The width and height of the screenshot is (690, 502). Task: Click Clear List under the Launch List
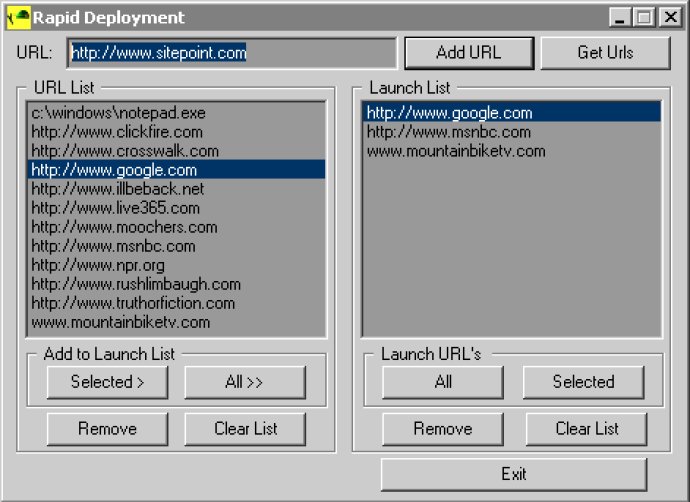(x=587, y=429)
